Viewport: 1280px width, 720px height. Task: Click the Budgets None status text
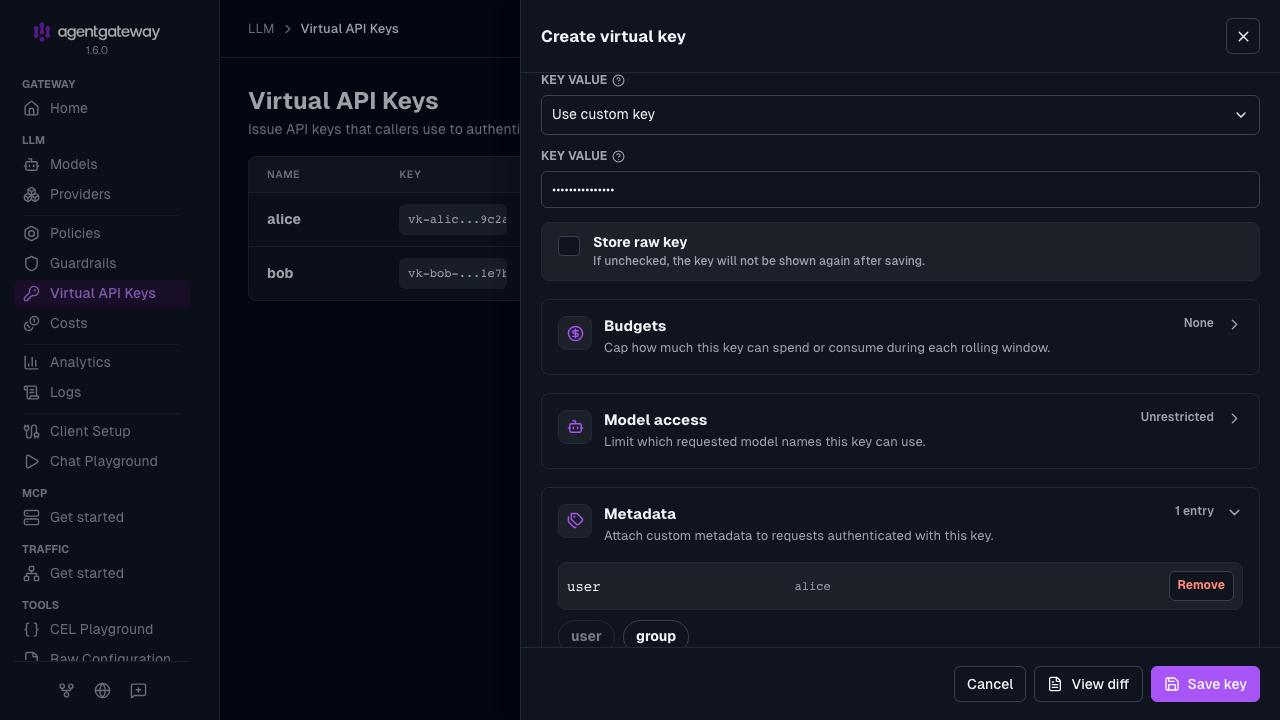1199,323
